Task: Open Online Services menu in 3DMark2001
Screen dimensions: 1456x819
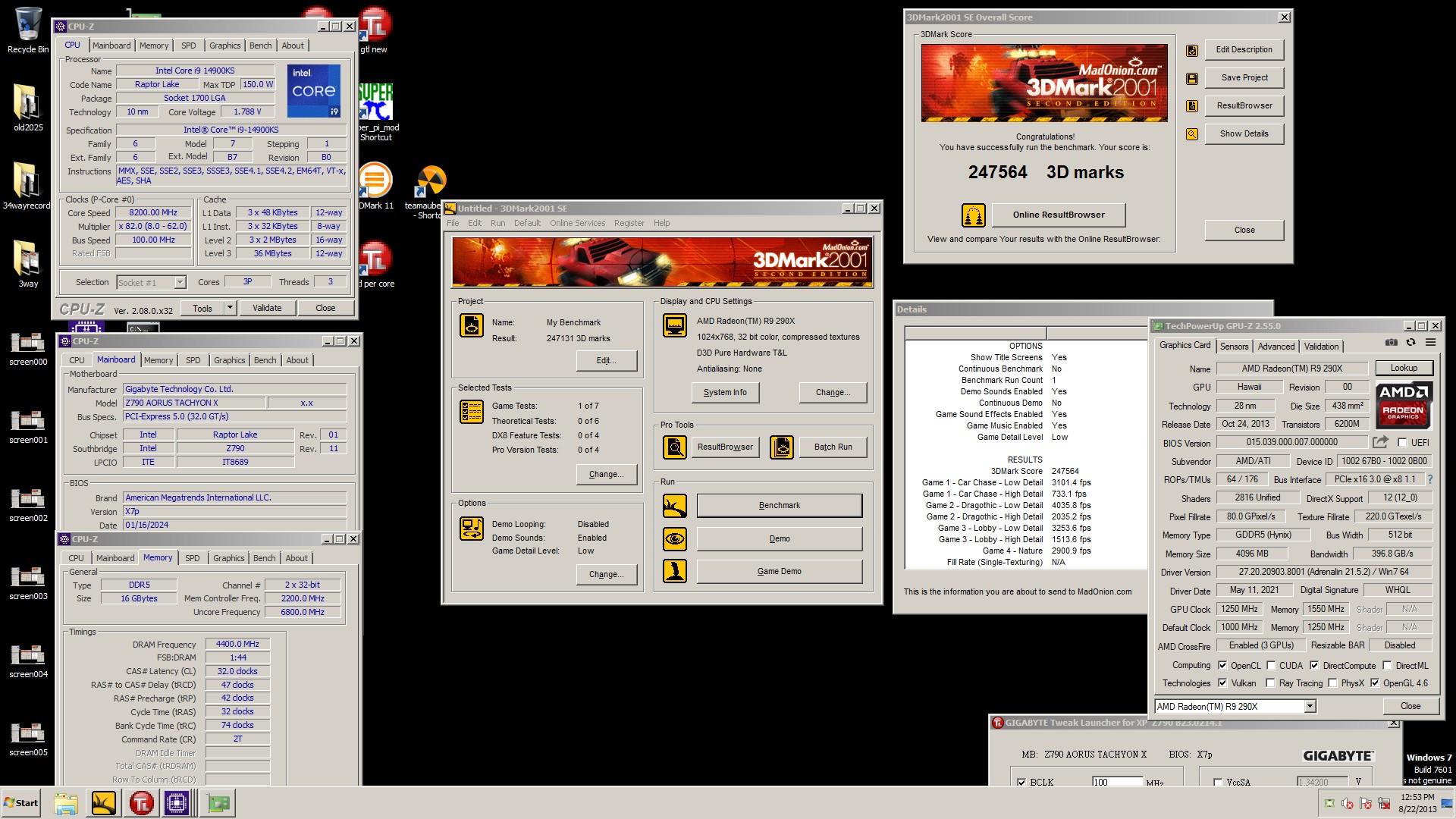Action: pos(577,224)
